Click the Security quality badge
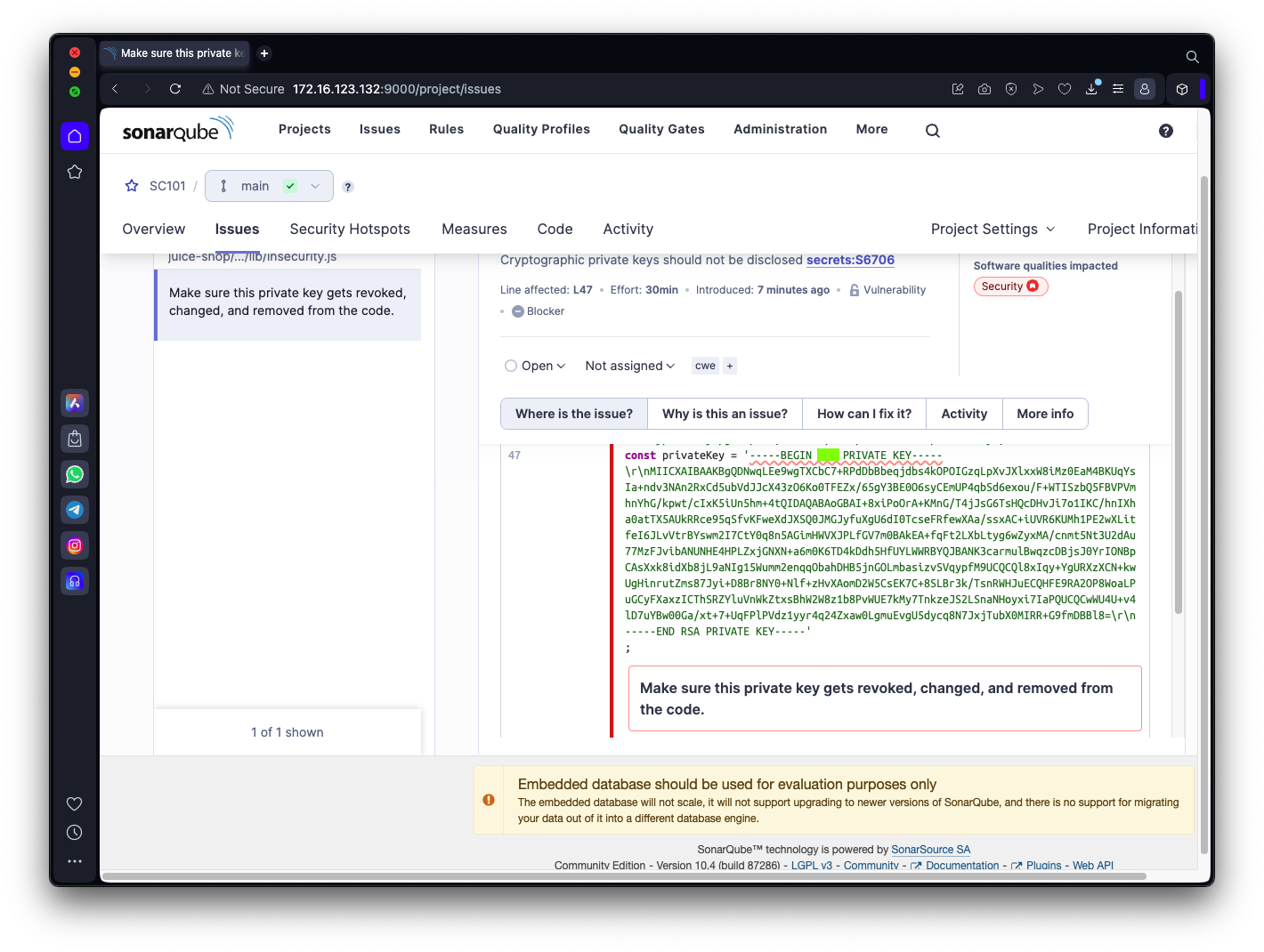Screen dimensions: 1264x952 click(x=1010, y=286)
